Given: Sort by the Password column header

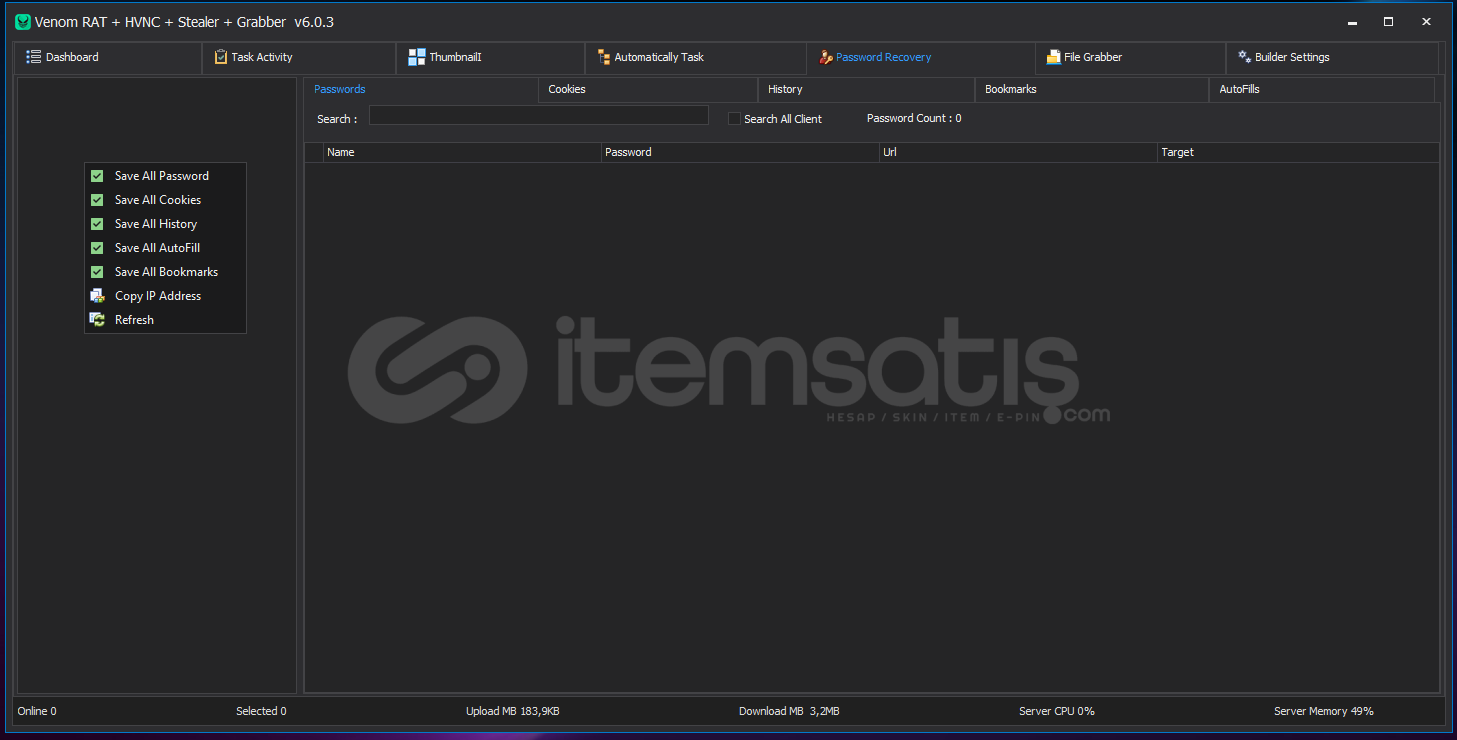Looking at the screenshot, I should (x=740, y=153).
